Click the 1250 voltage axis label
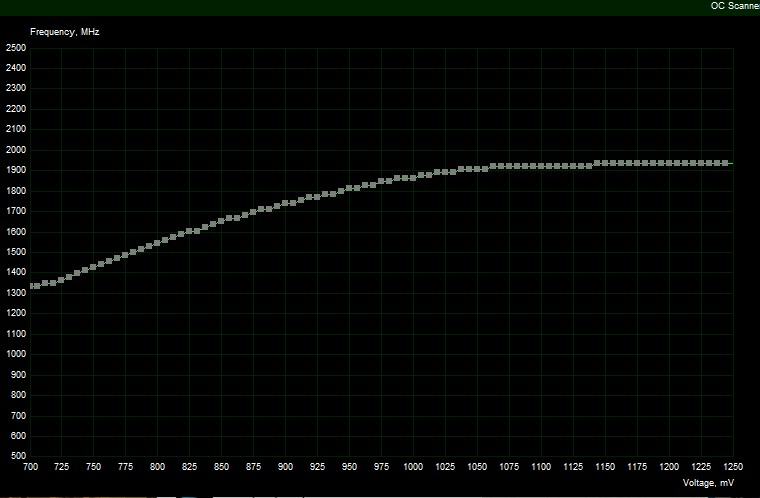760x498 pixels. pyautogui.click(x=733, y=466)
